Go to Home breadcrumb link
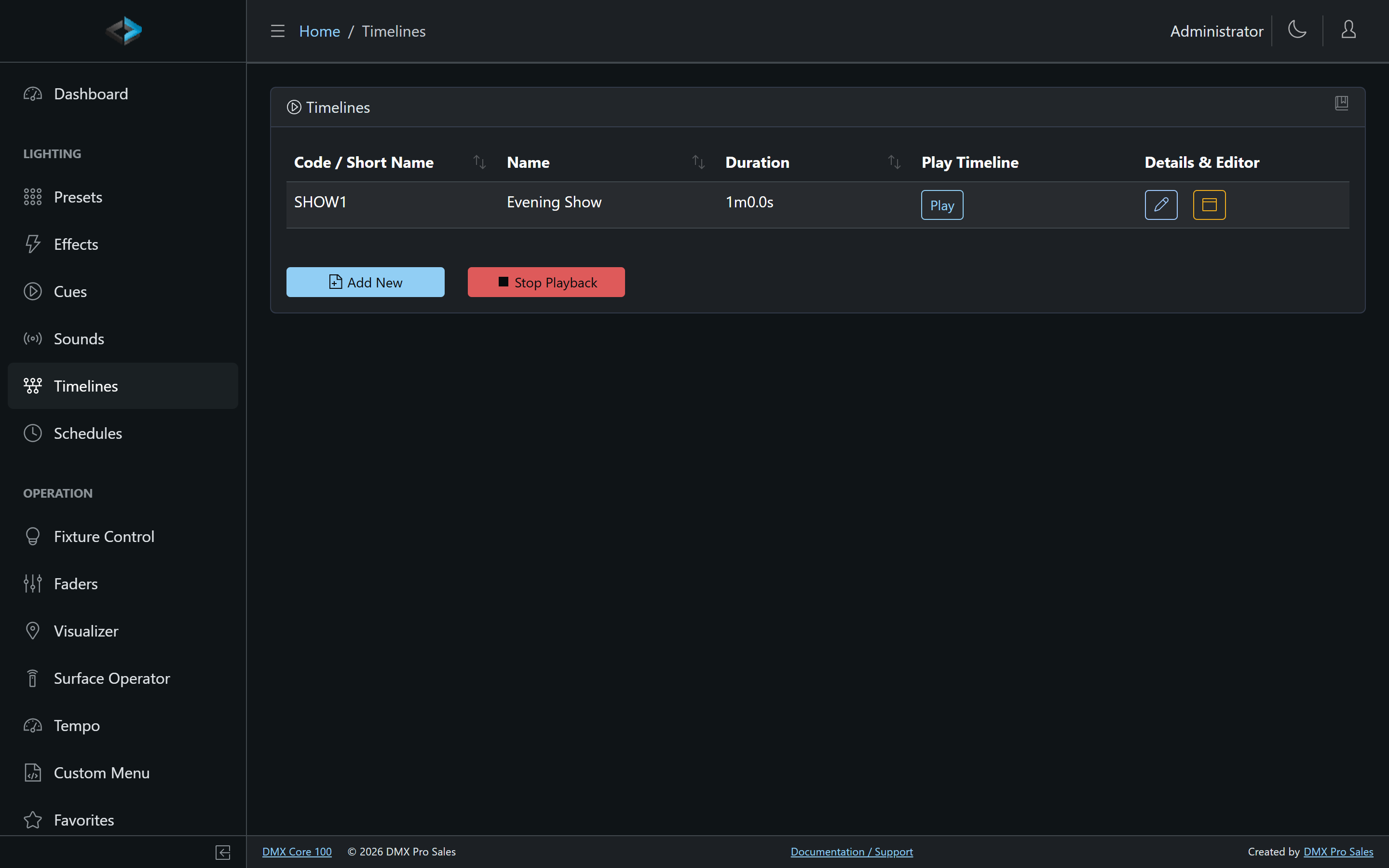The height and width of the screenshot is (868, 1389). 319,31
